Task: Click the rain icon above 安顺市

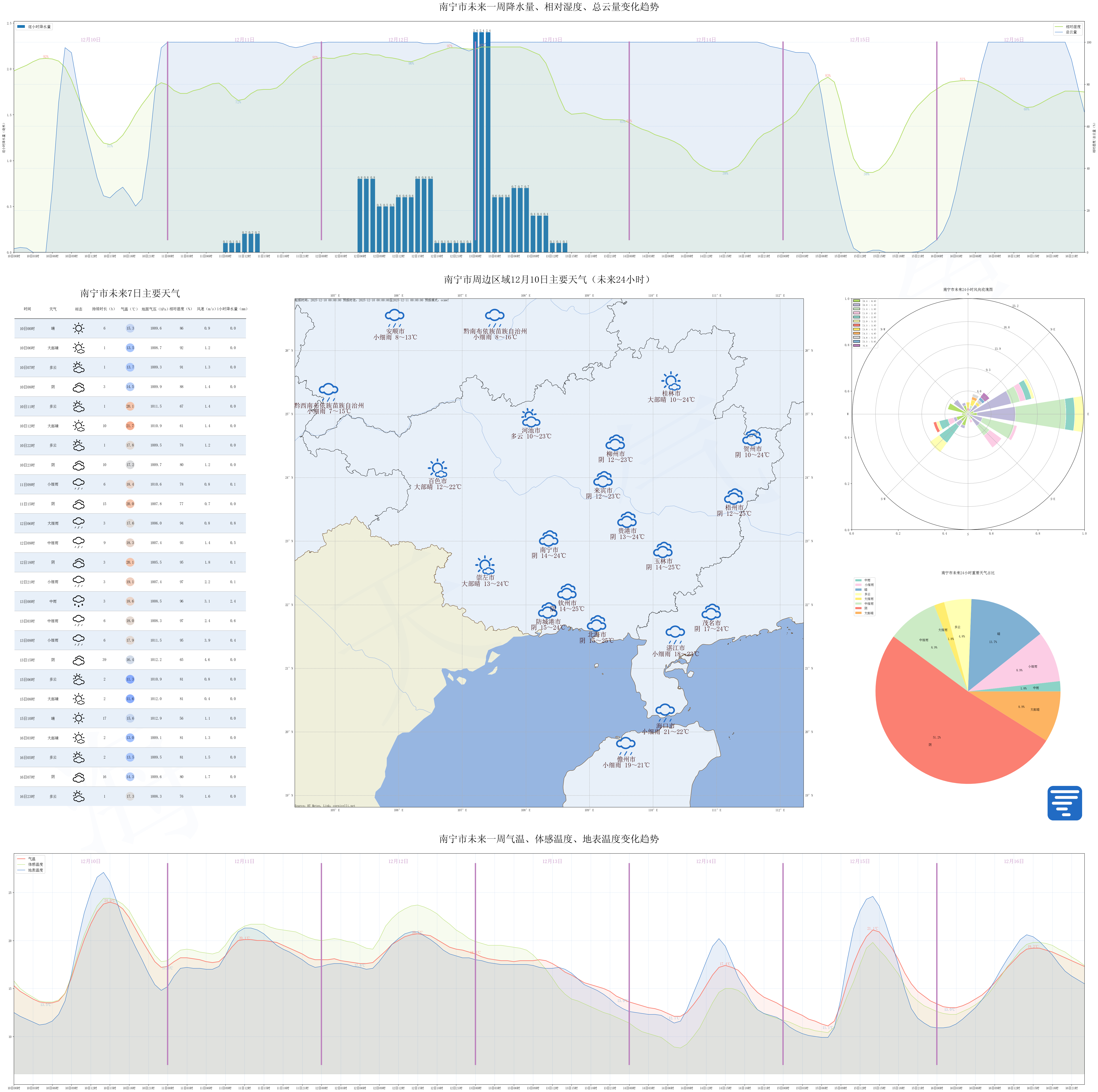Action: tap(394, 317)
